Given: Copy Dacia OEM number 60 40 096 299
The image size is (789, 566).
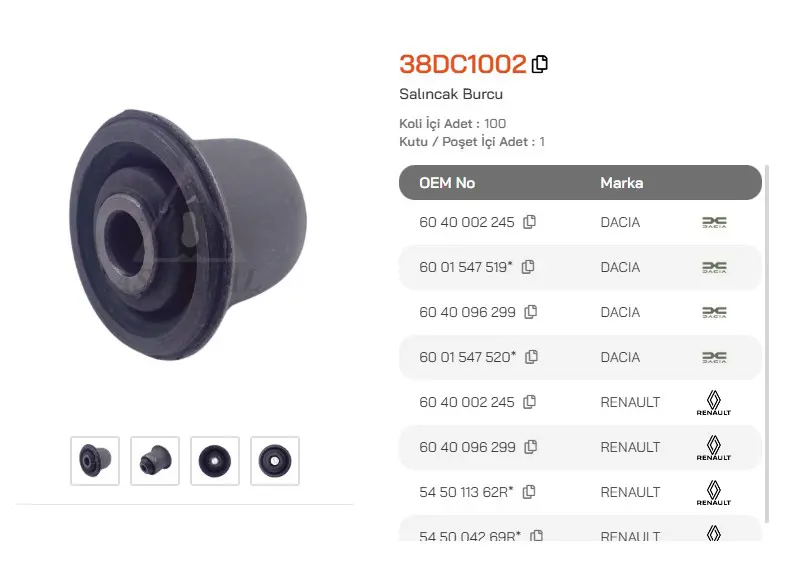Looking at the screenshot, I should (x=531, y=312).
